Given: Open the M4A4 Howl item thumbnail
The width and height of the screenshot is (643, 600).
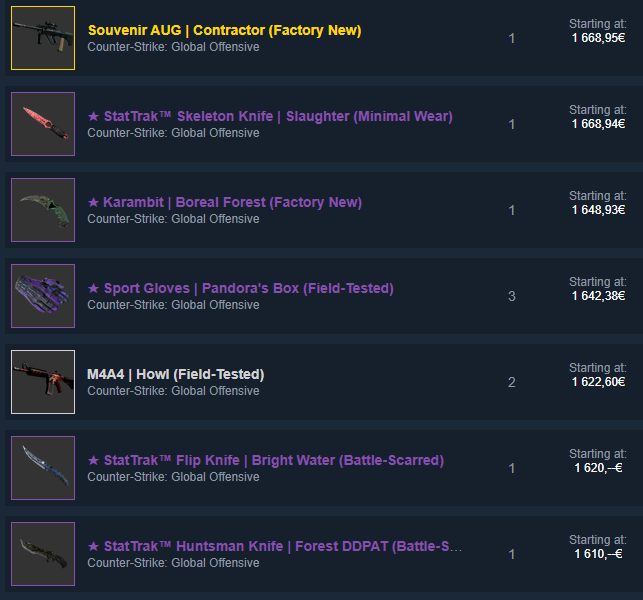Looking at the screenshot, I should 43,382.
